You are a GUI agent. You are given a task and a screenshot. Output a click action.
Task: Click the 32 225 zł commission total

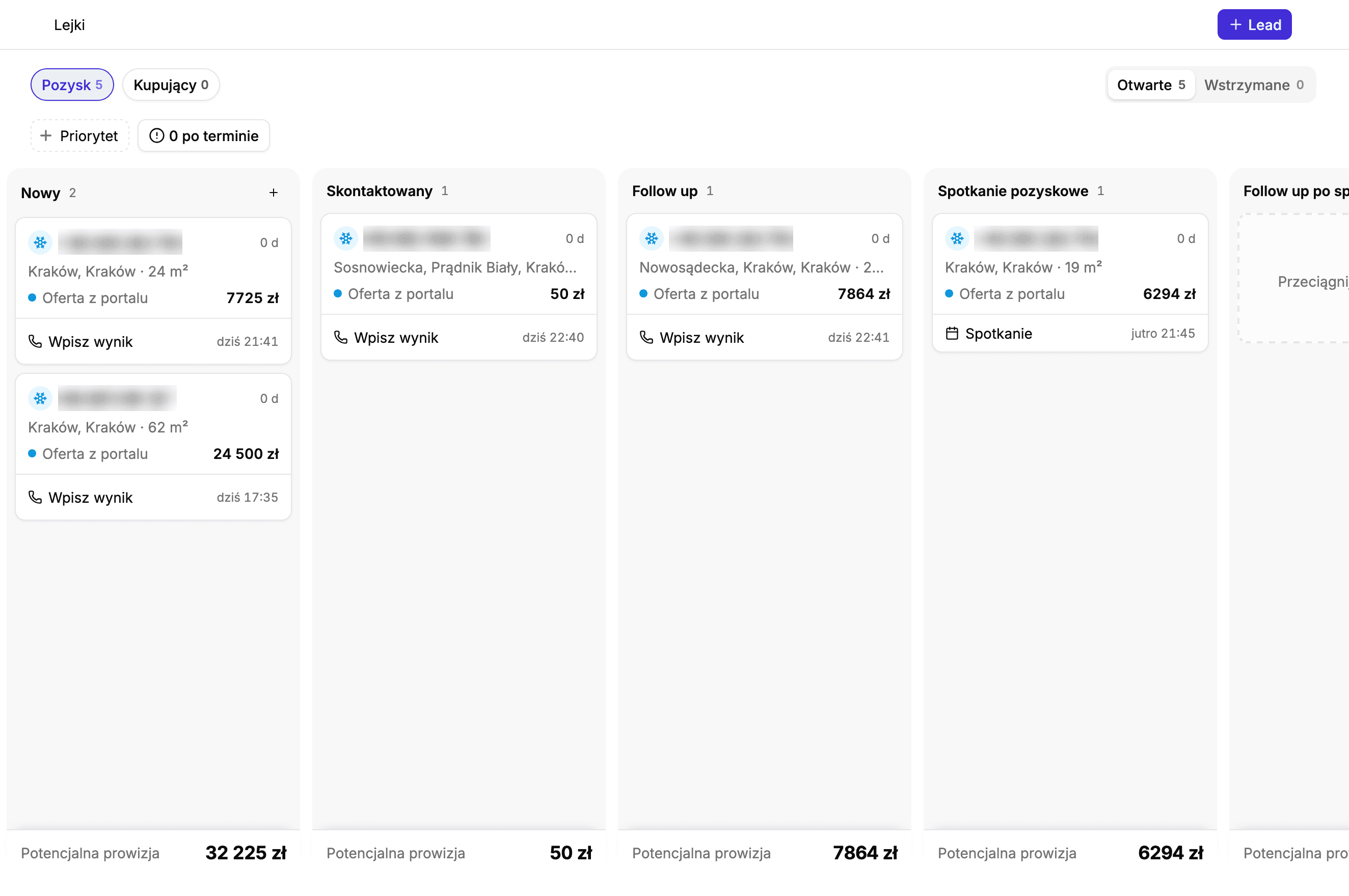[x=246, y=853]
